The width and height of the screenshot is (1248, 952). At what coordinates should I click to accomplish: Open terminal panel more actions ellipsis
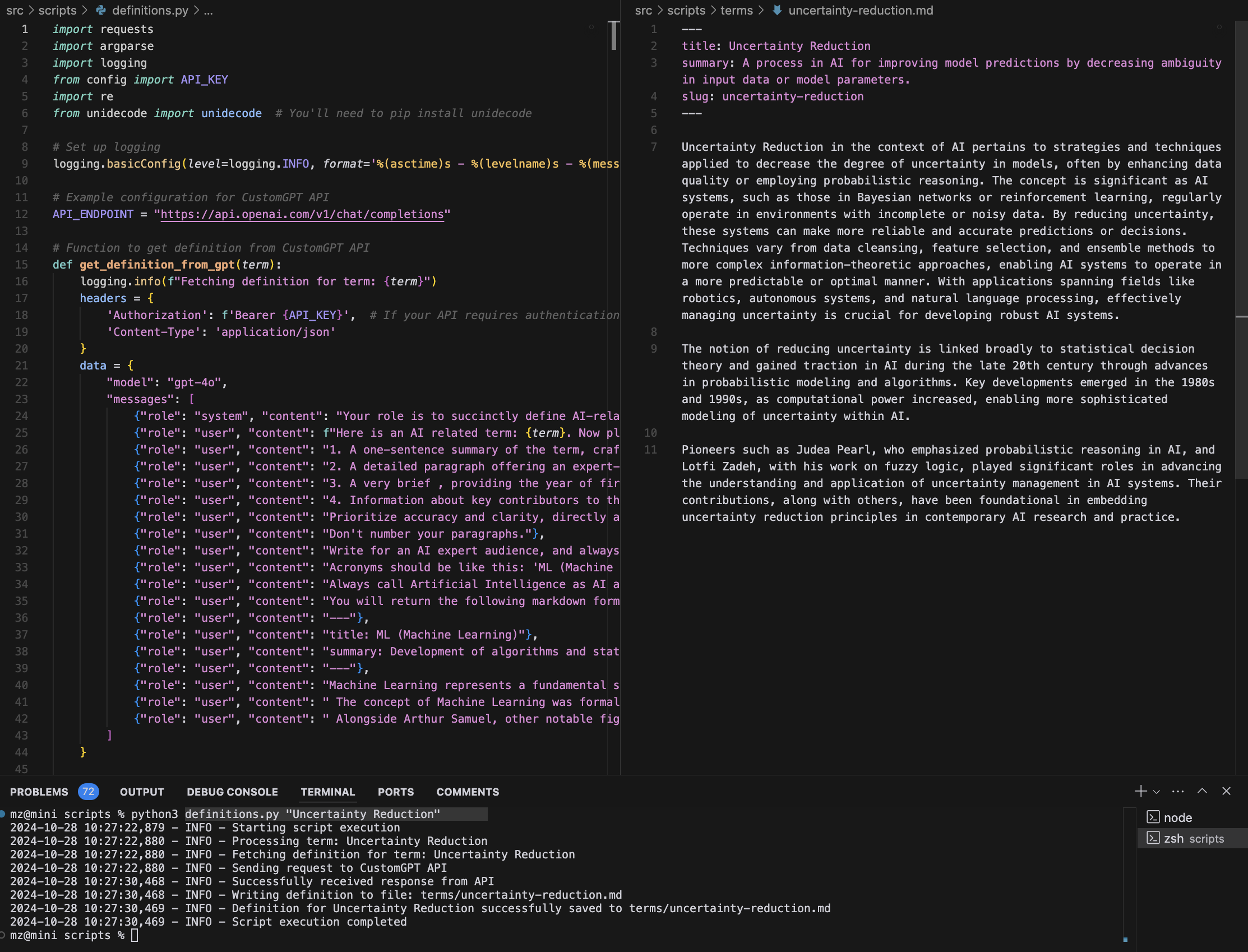pyautogui.click(x=1178, y=792)
